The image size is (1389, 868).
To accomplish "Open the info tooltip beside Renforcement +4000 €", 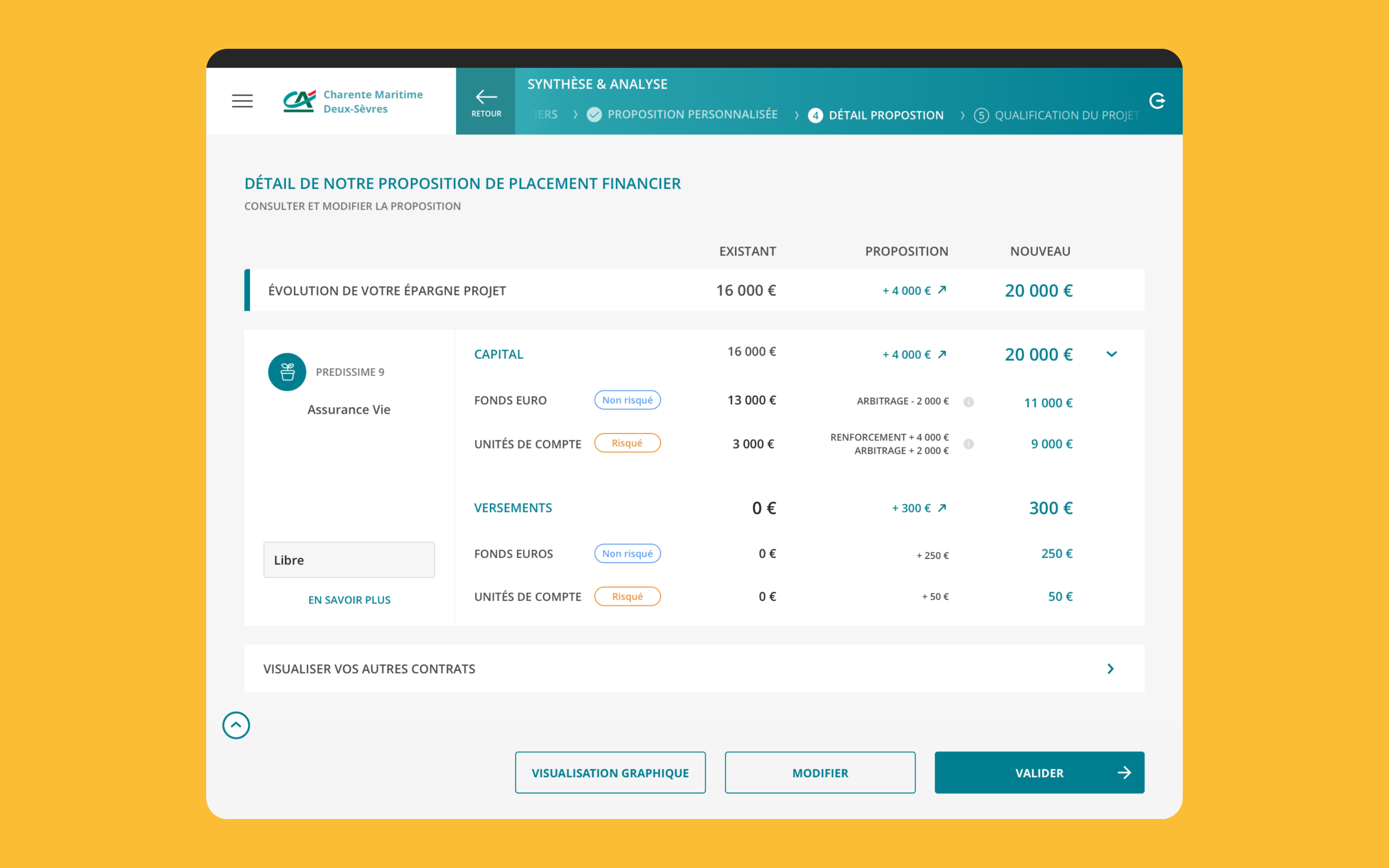I will pyautogui.click(x=970, y=443).
